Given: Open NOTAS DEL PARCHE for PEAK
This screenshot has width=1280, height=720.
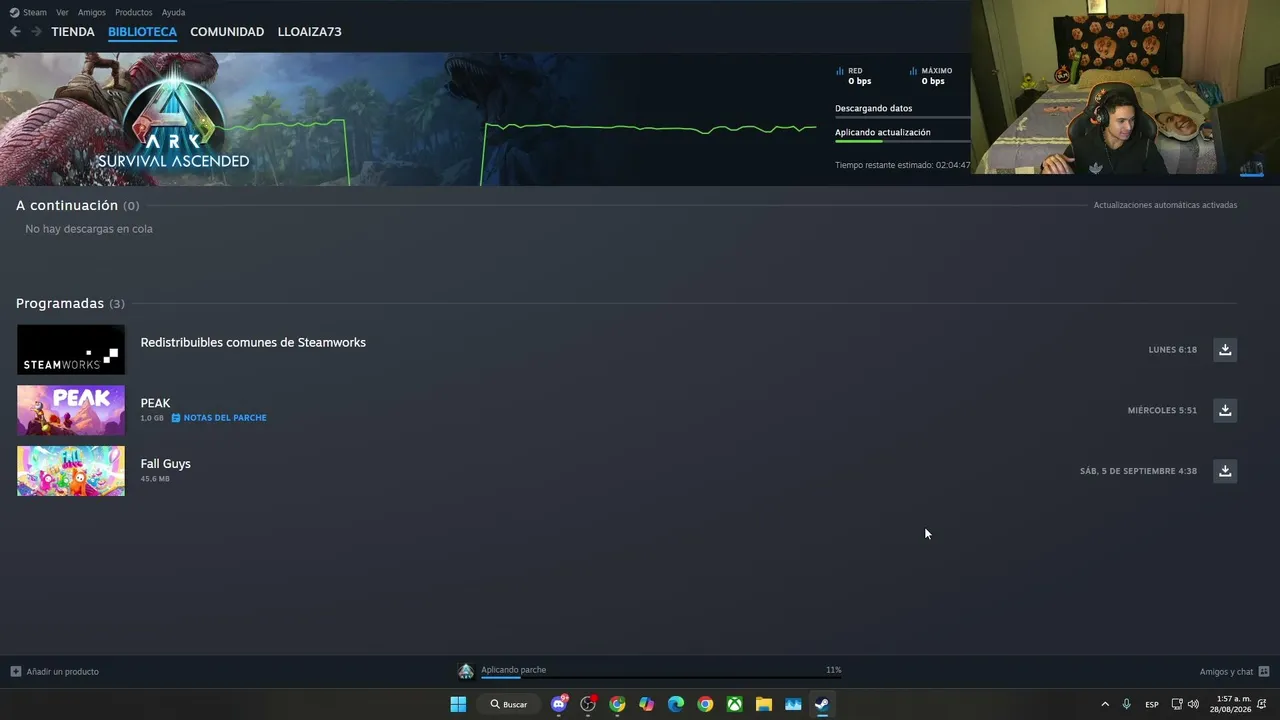Looking at the screenshot, I should point(225,418).
